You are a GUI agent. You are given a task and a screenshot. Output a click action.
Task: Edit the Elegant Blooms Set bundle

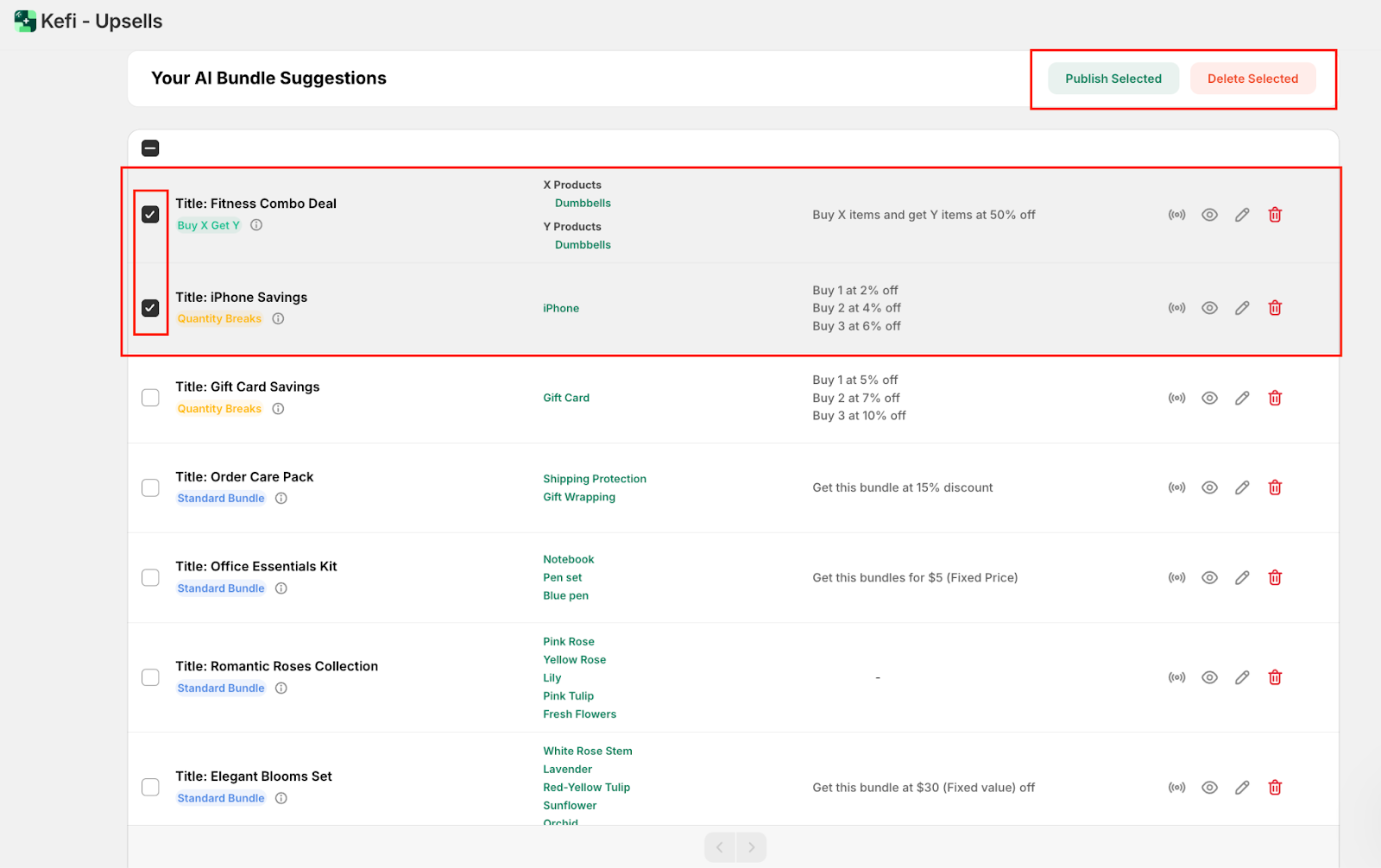pyautogui.click(x=1242, y=787)
